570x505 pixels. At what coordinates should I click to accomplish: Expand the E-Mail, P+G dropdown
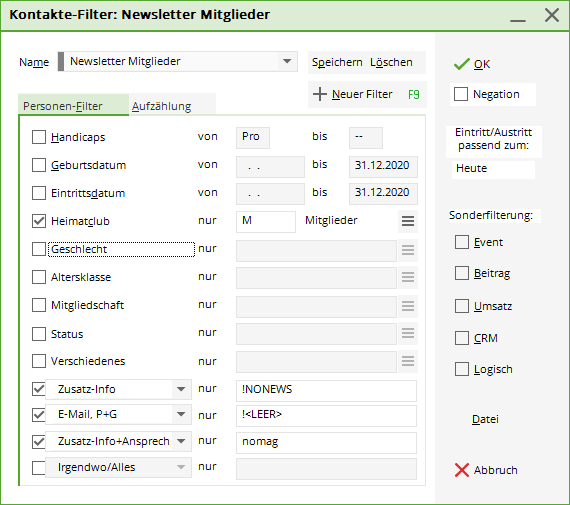[x=181, y=414]
